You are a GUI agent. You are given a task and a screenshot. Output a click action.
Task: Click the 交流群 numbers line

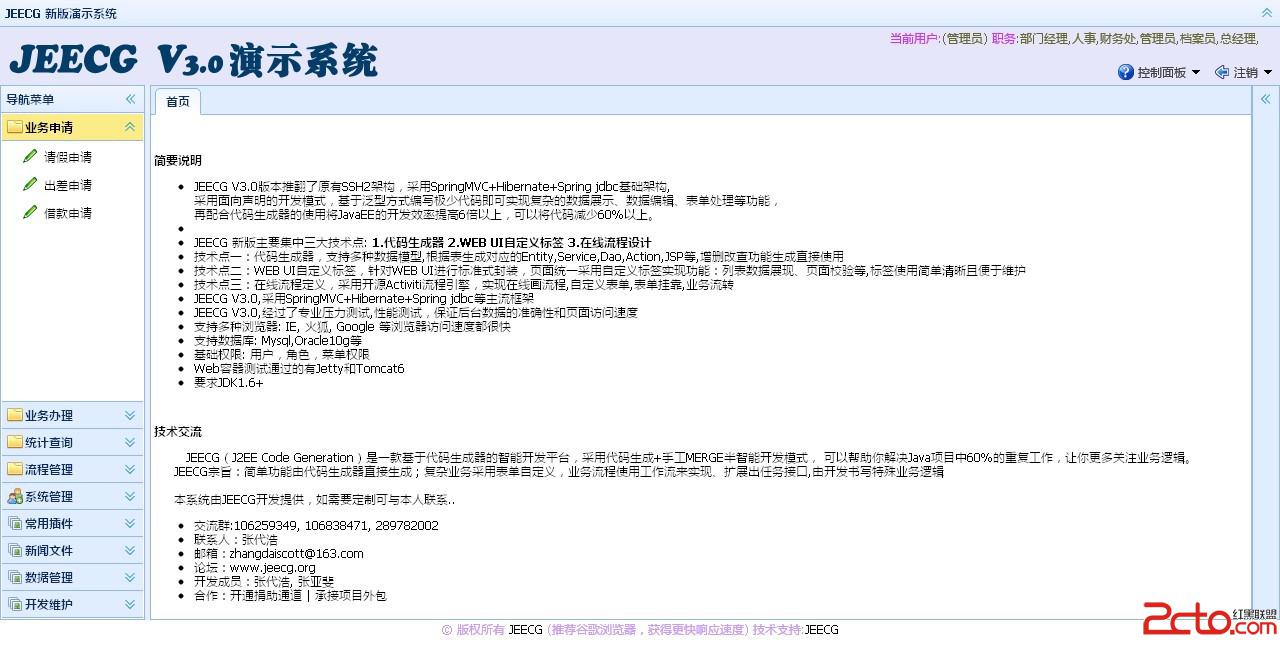316,525
